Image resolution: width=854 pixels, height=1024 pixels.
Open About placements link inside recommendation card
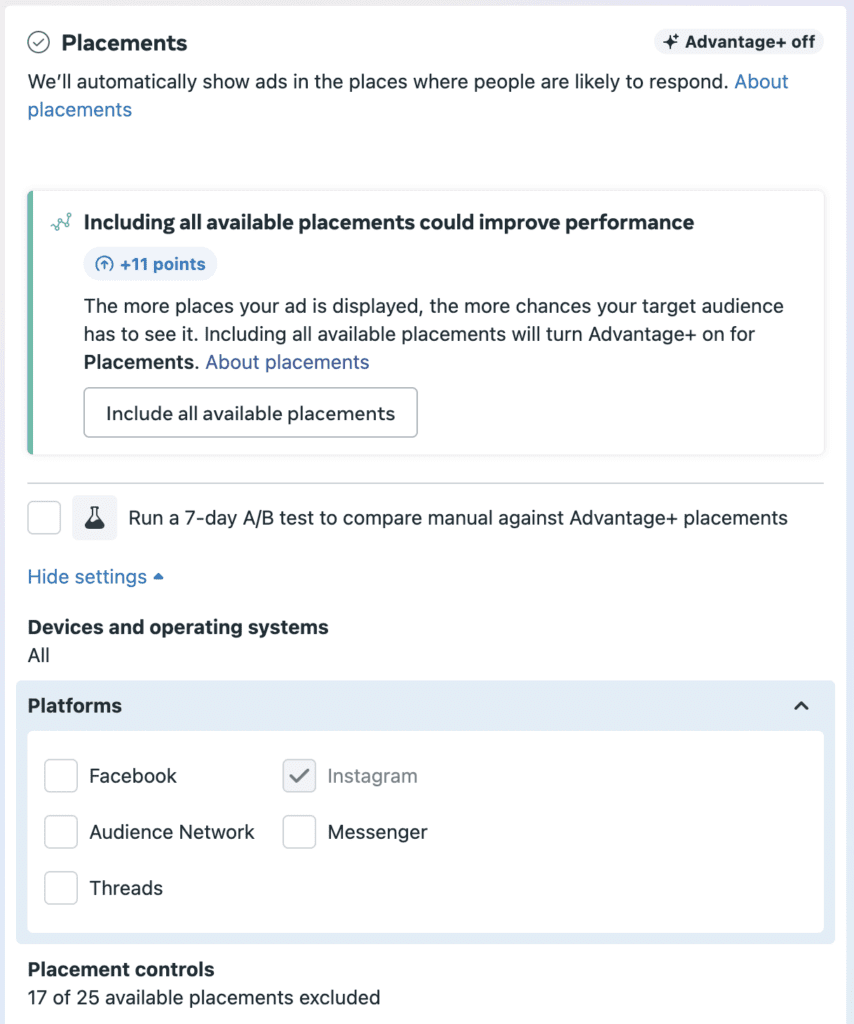coord(287,362)
